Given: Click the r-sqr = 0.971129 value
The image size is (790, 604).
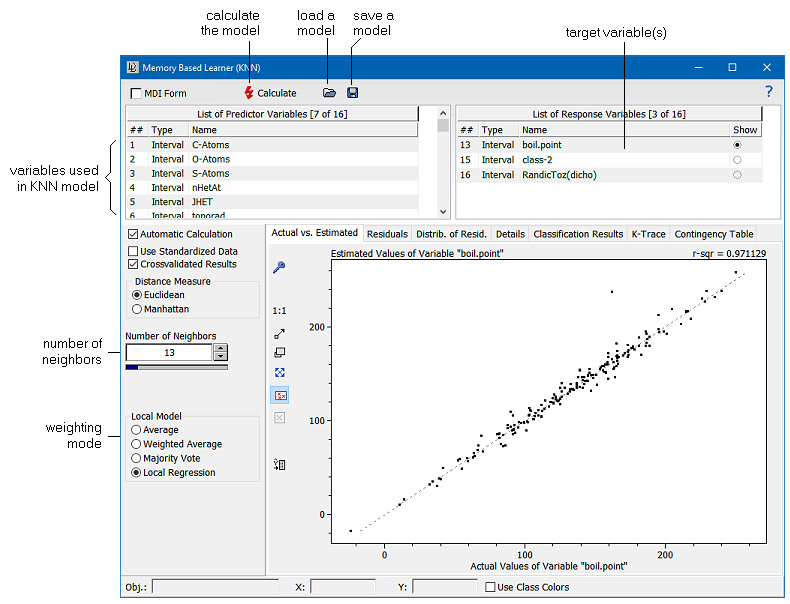Looking at the screenshot, I should click(x=730, y=253).
